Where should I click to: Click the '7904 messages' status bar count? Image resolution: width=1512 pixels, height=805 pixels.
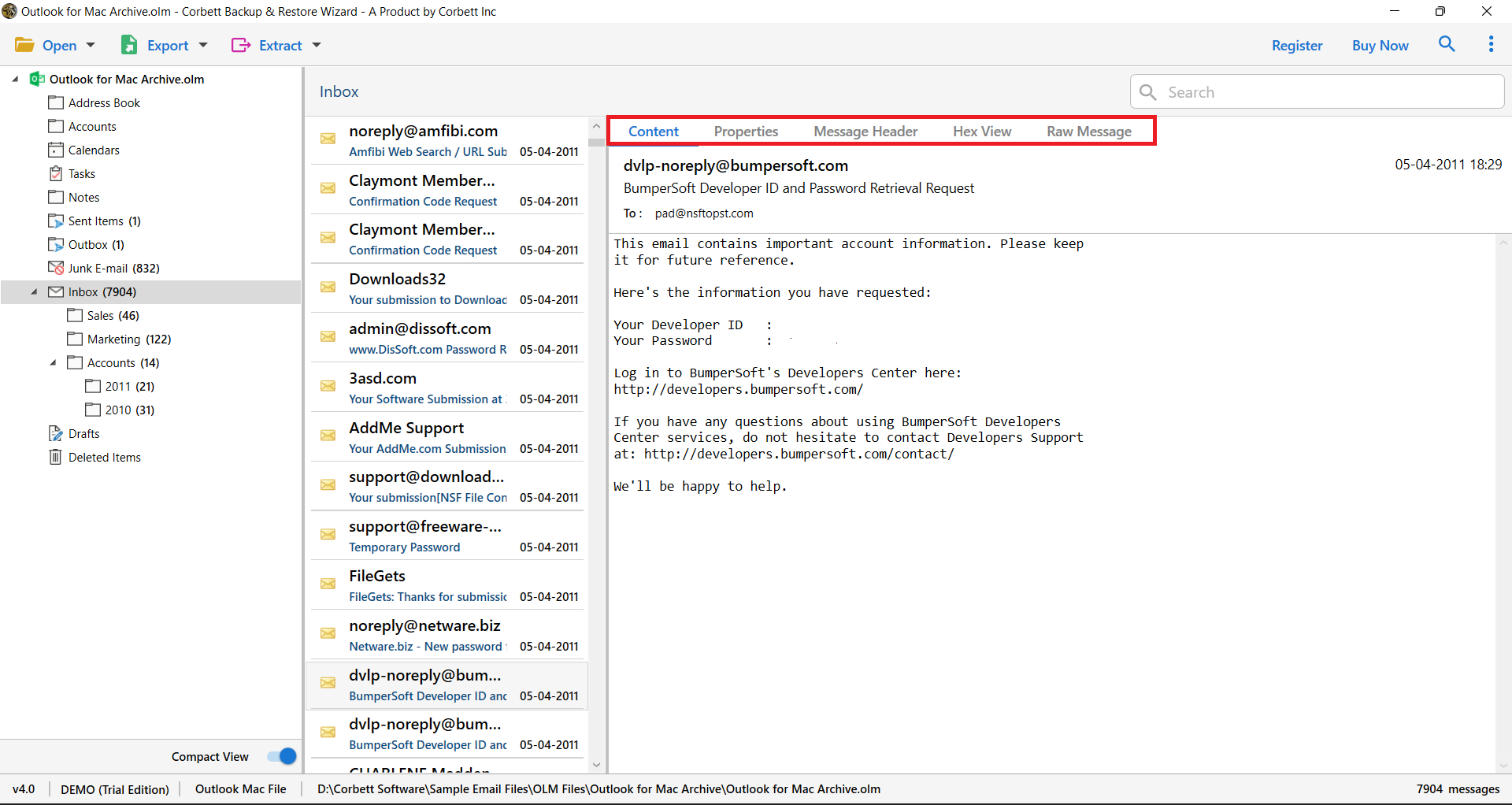click(x=1458, y=789)
